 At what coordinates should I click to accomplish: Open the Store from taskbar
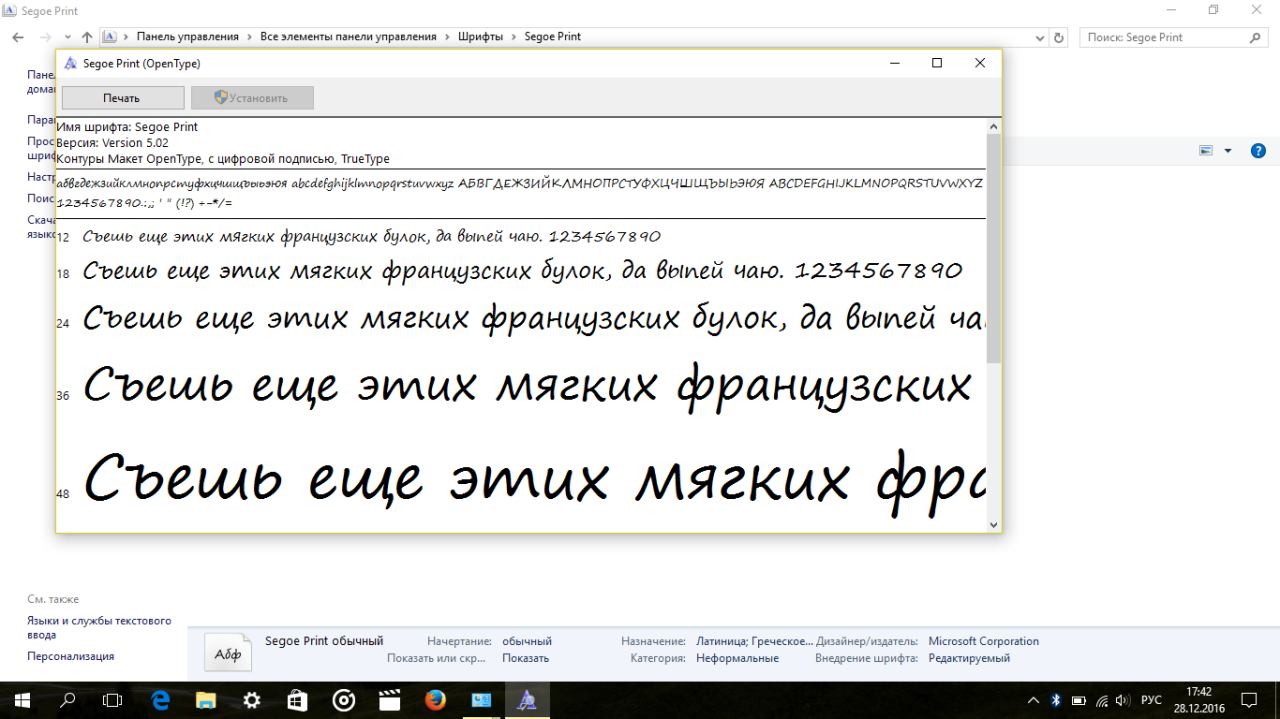point(298,701)
